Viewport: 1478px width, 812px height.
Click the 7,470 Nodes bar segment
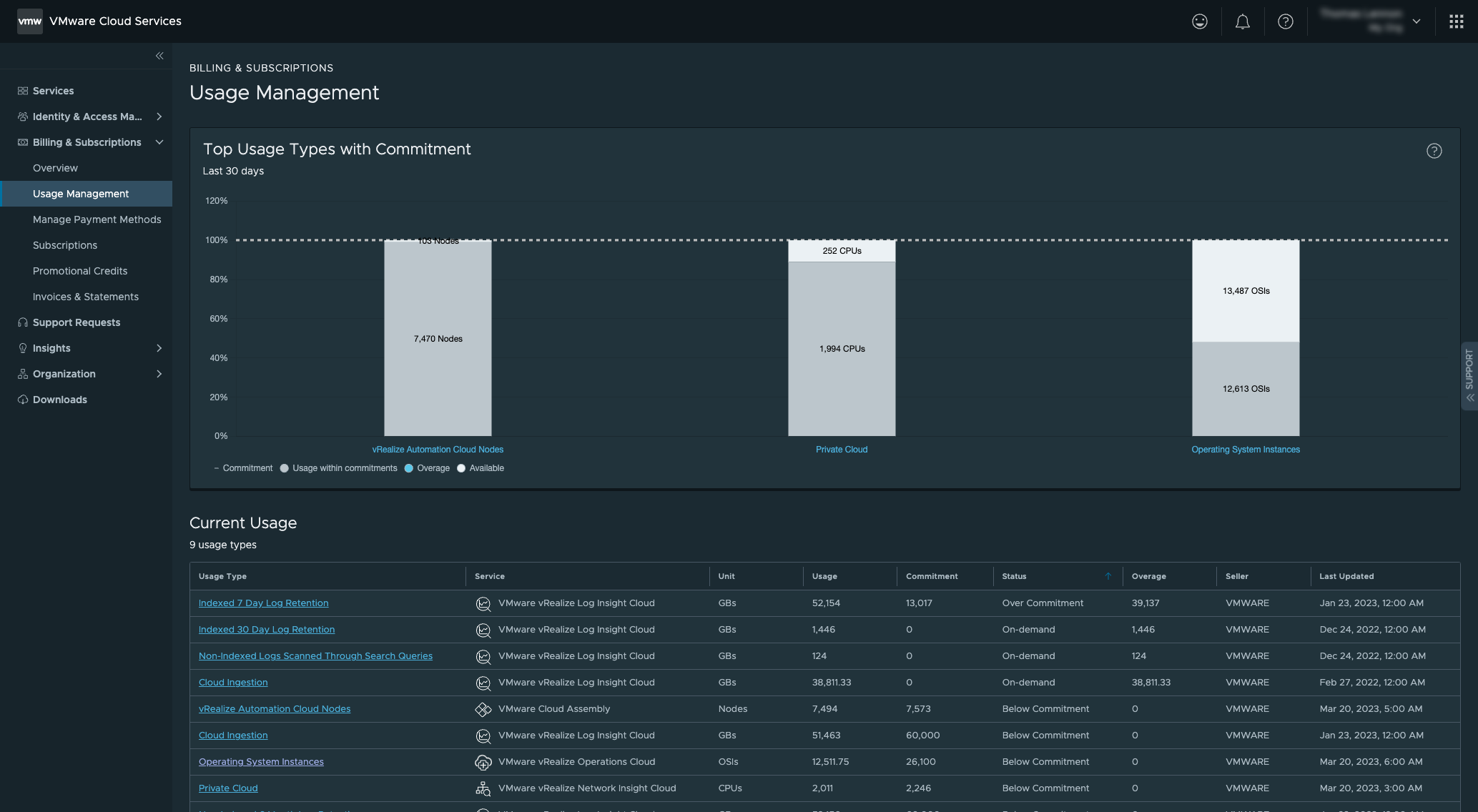point(438,339)
